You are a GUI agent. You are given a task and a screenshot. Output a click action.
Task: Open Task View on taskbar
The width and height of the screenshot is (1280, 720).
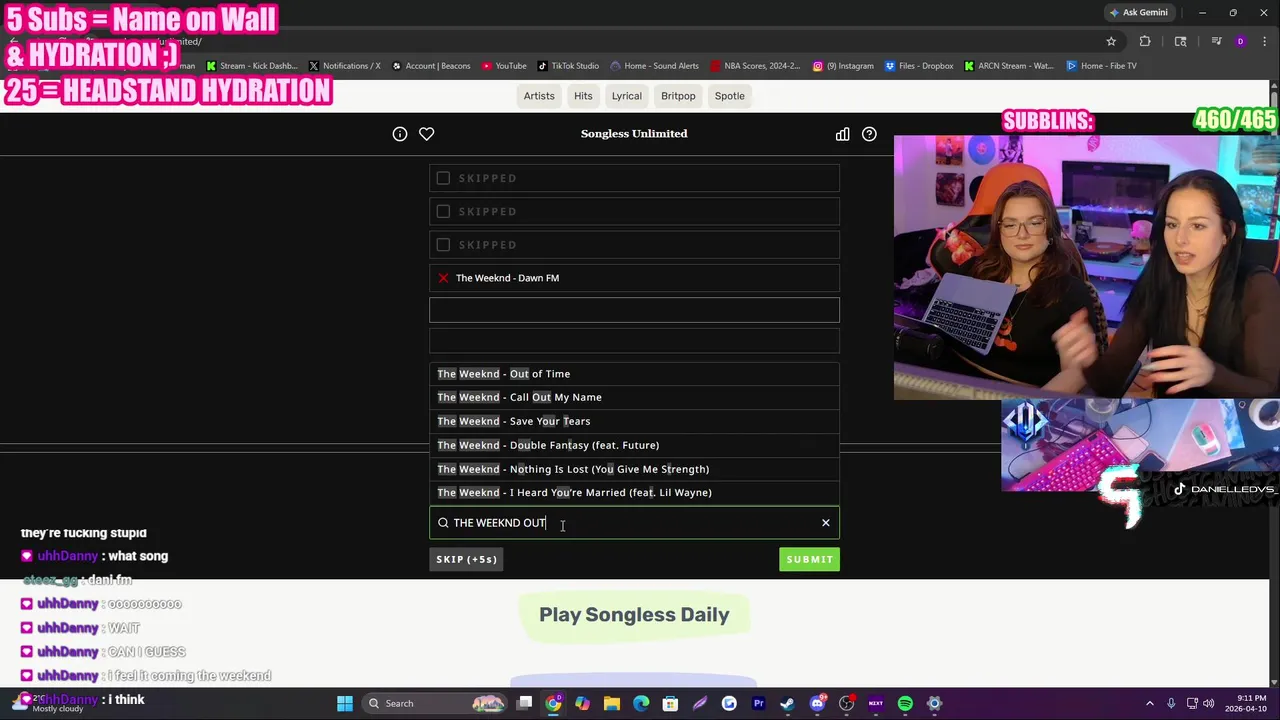524,703
